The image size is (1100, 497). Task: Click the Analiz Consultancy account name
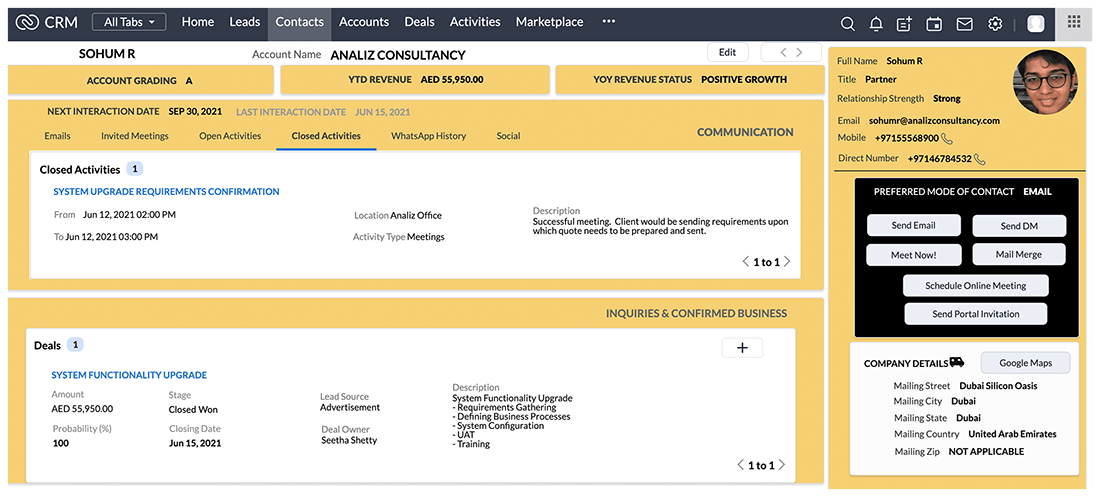pos(398,55)
